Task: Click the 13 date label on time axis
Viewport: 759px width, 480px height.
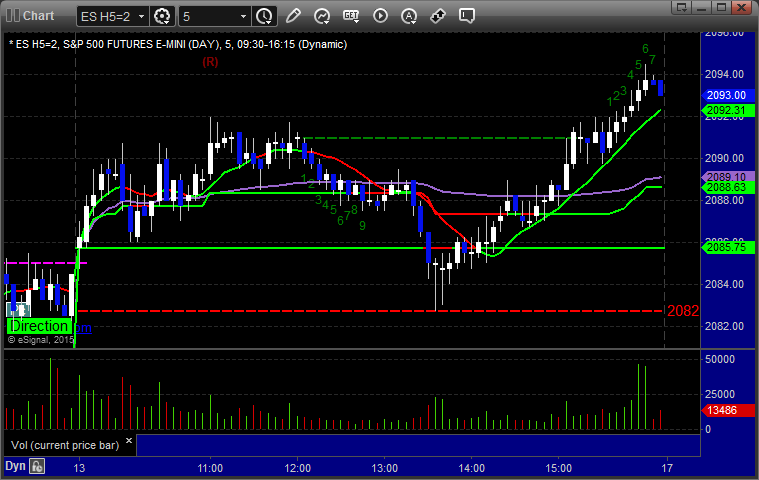Action: click(79, 468)
